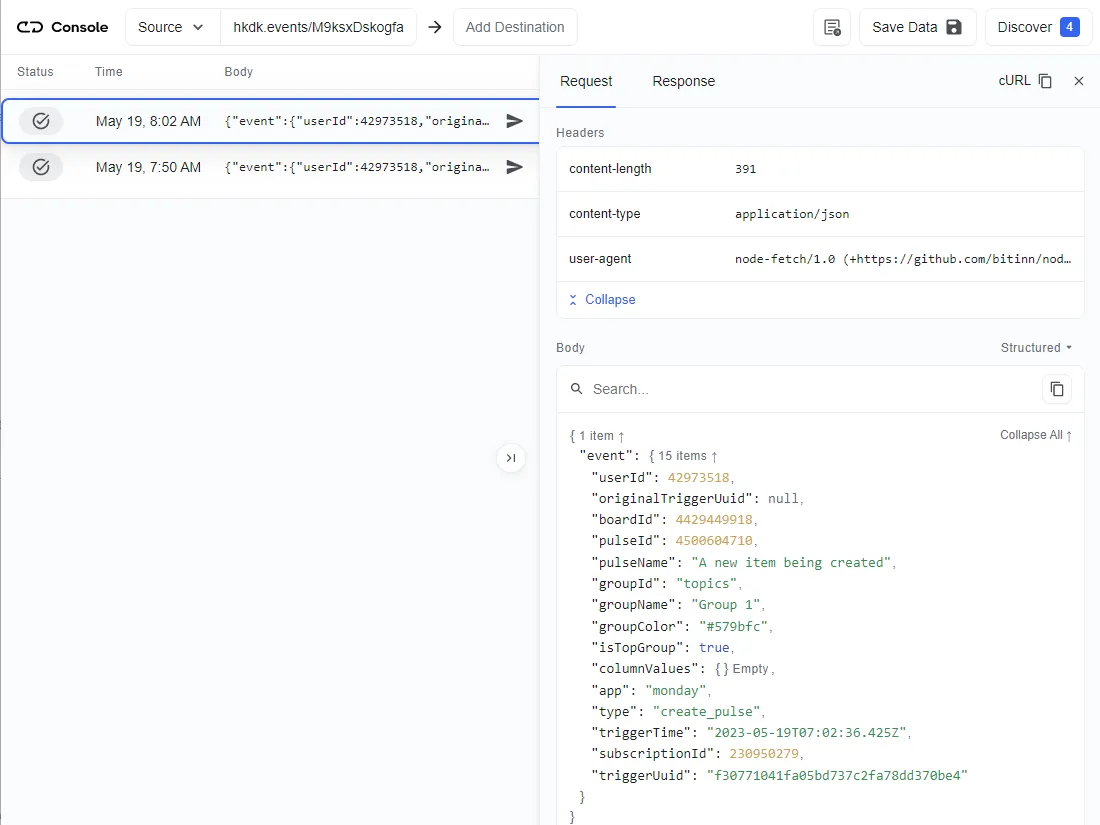Screen dimensions: 1100x825
Task: Click the hkdk.events/M9ksxDskogfa source URL
Action: click(x=318, y=27)
